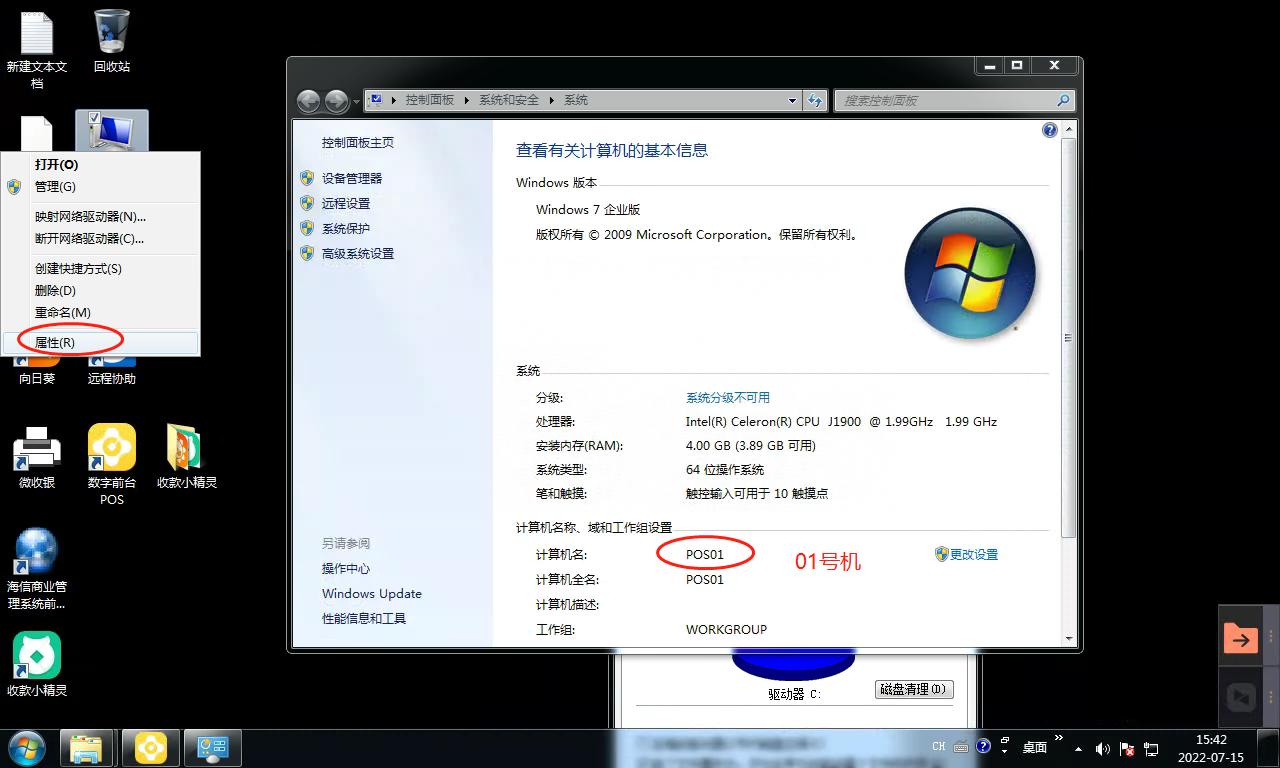Open the 新建文本文档 desktop file
This screenshot has width=1280, height=768.
click(x=37, y=48)
